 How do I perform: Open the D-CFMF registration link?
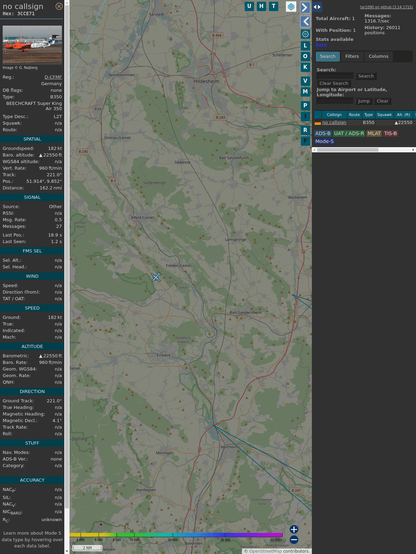pos(53,77)
